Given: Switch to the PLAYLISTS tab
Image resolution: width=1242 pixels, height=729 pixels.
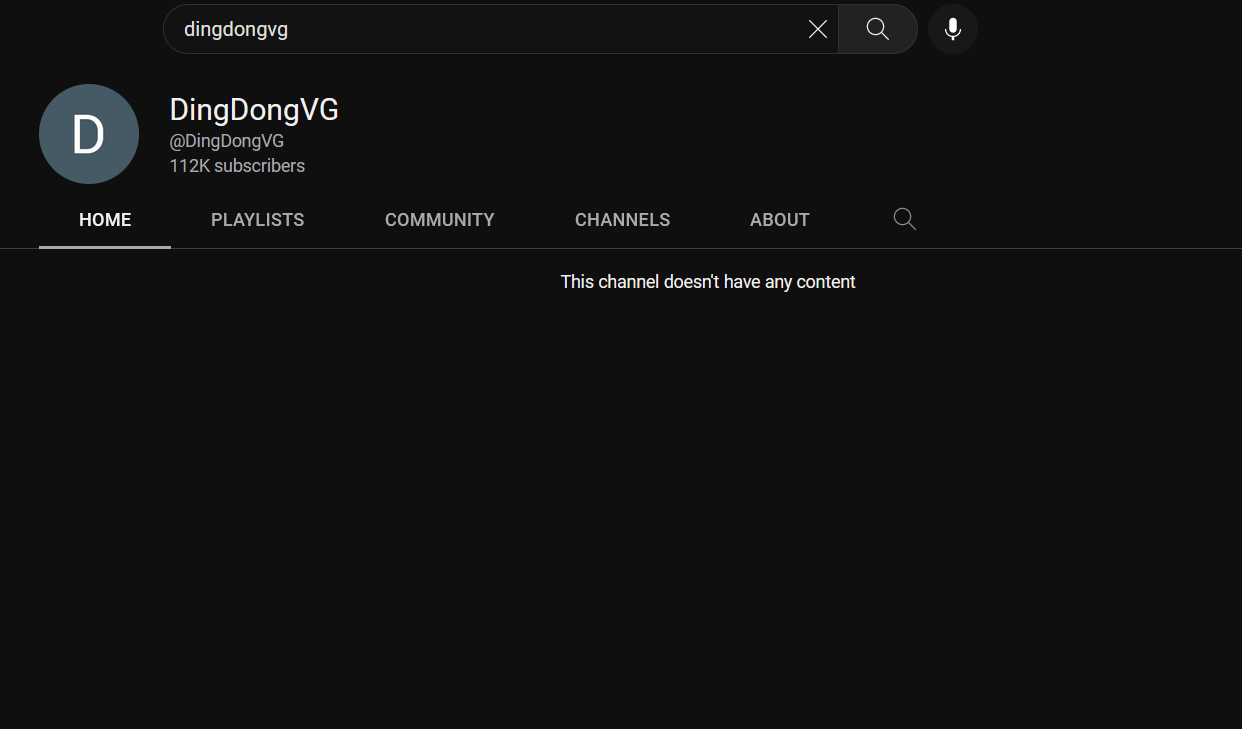Looking at the screenshot, I should click(x=258, y=220).
